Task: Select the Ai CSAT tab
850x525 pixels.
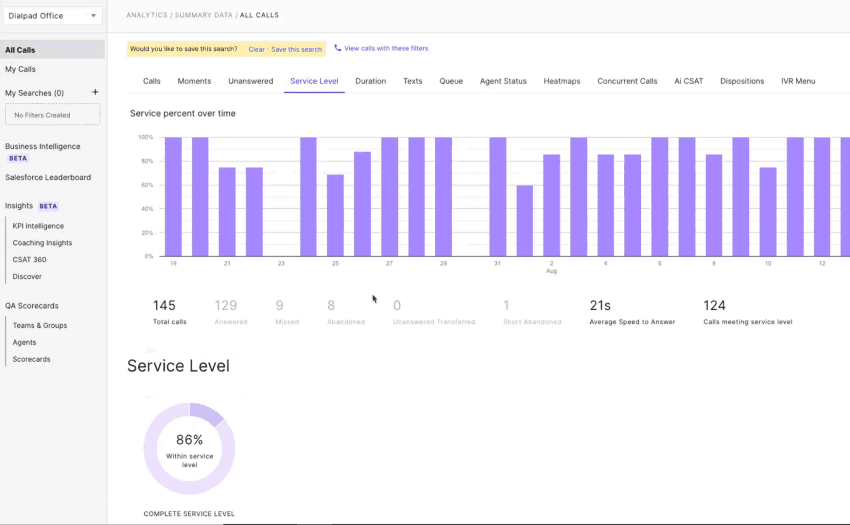Action: [x=688, y=81]
